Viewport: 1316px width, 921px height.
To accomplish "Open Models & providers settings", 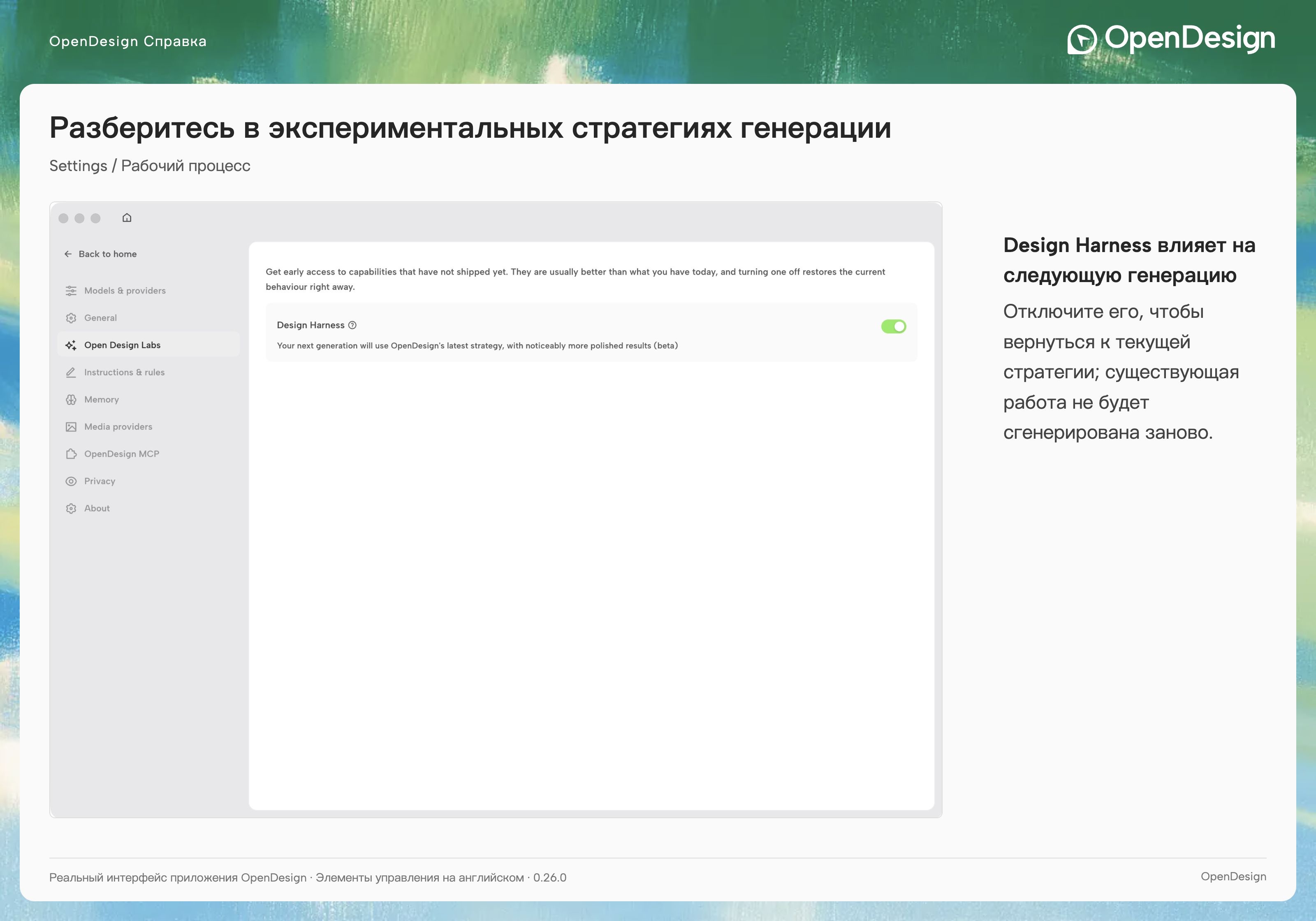I will point(148,291).
